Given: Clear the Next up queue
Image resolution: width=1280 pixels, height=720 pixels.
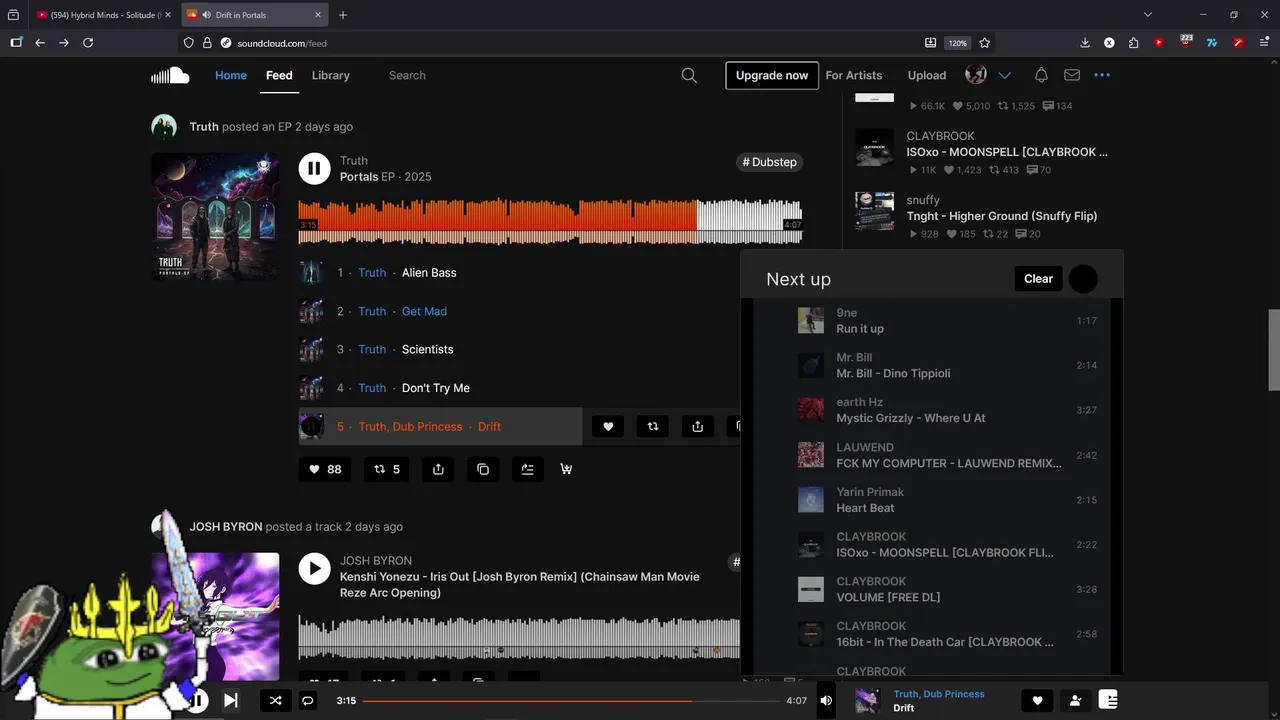Looking at the screenshot, I should (x=1038, y=279).
